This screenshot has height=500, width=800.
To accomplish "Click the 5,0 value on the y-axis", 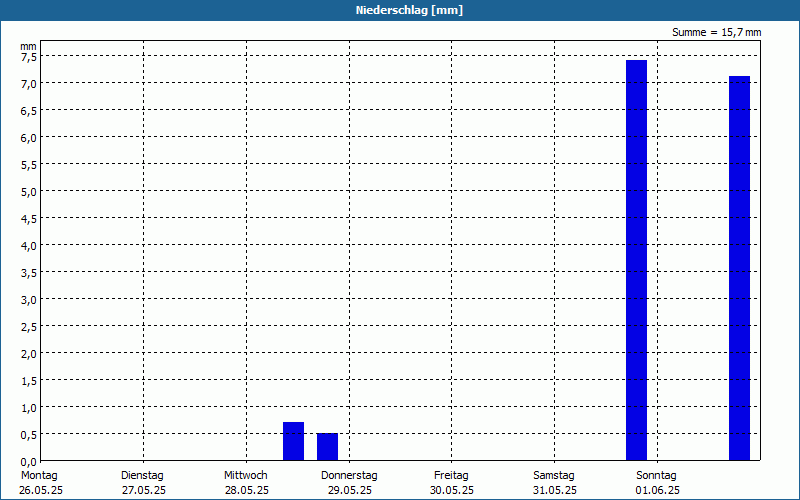I will pos(29,192).
